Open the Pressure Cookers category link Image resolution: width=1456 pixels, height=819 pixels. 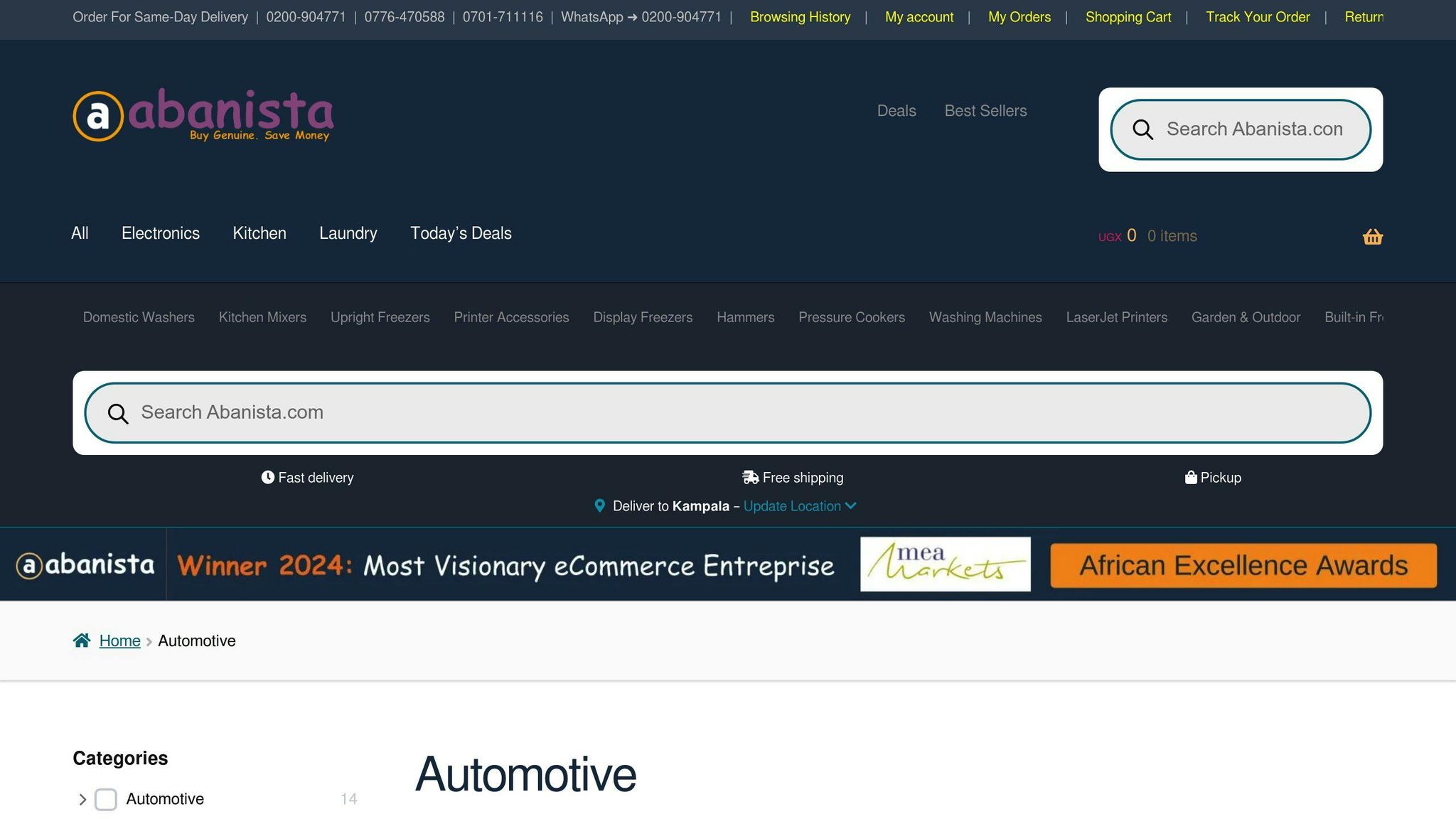852,317
